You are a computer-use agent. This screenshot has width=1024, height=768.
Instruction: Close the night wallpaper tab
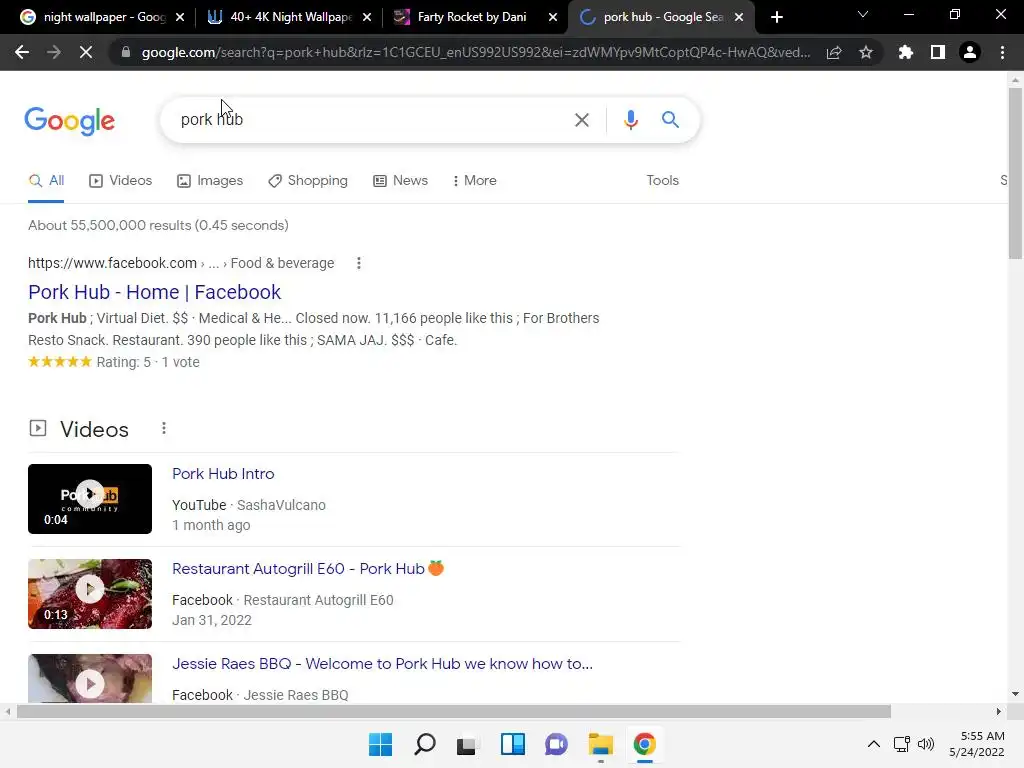pyautogui.click(x=180, y=17)
